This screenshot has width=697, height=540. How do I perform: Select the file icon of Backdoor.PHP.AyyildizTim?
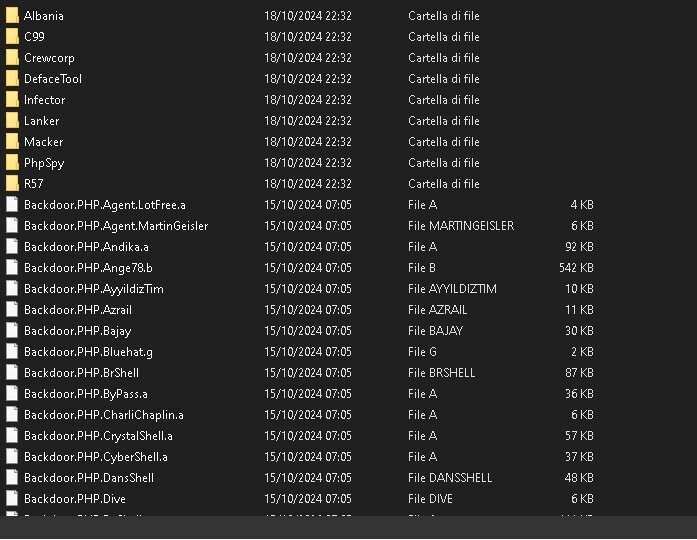coord(12,288)
